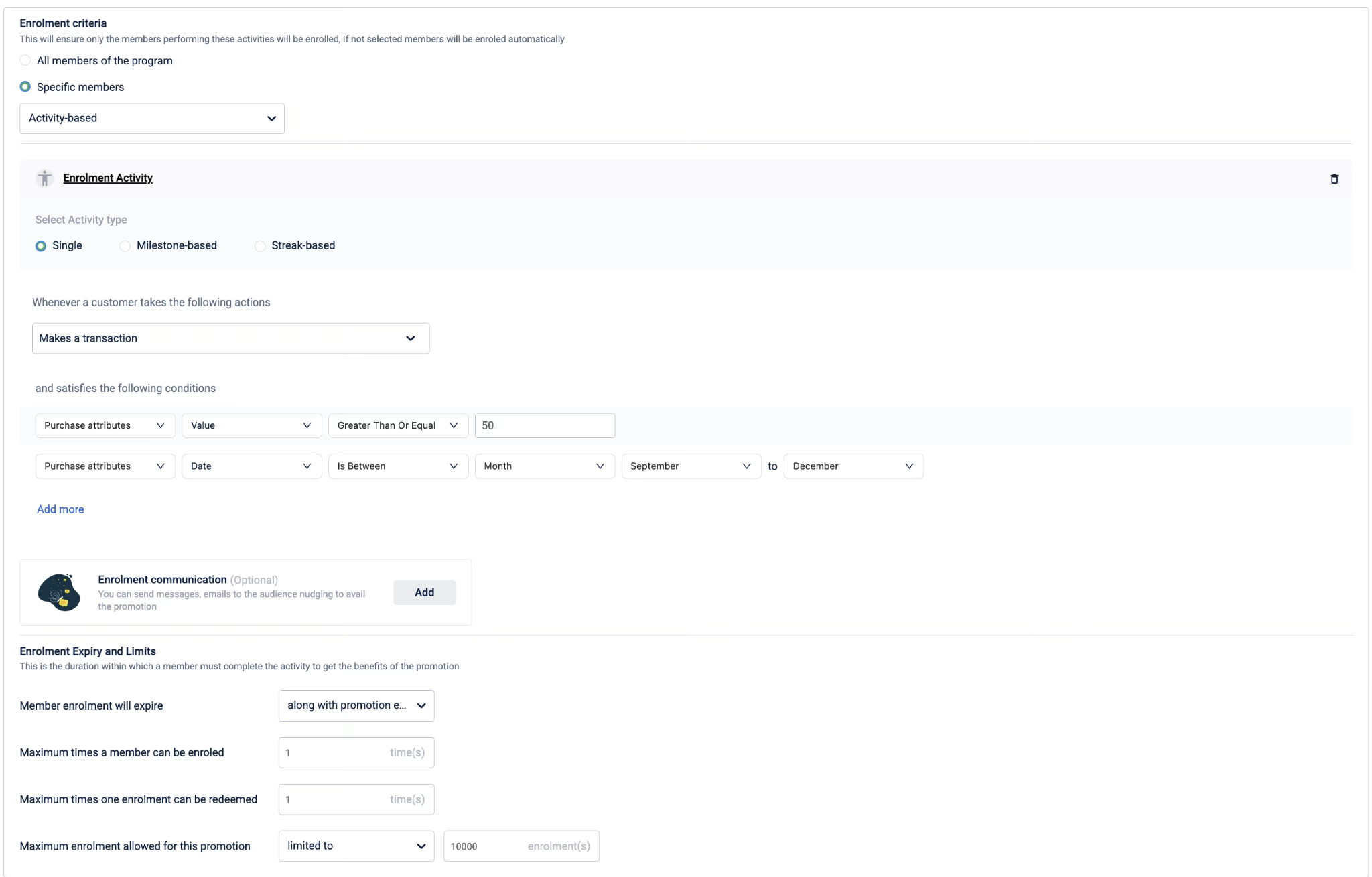This screenshot has height=877, width=1372.
Task: Click Add for Enrolment communication
Action: pos(424,592)
